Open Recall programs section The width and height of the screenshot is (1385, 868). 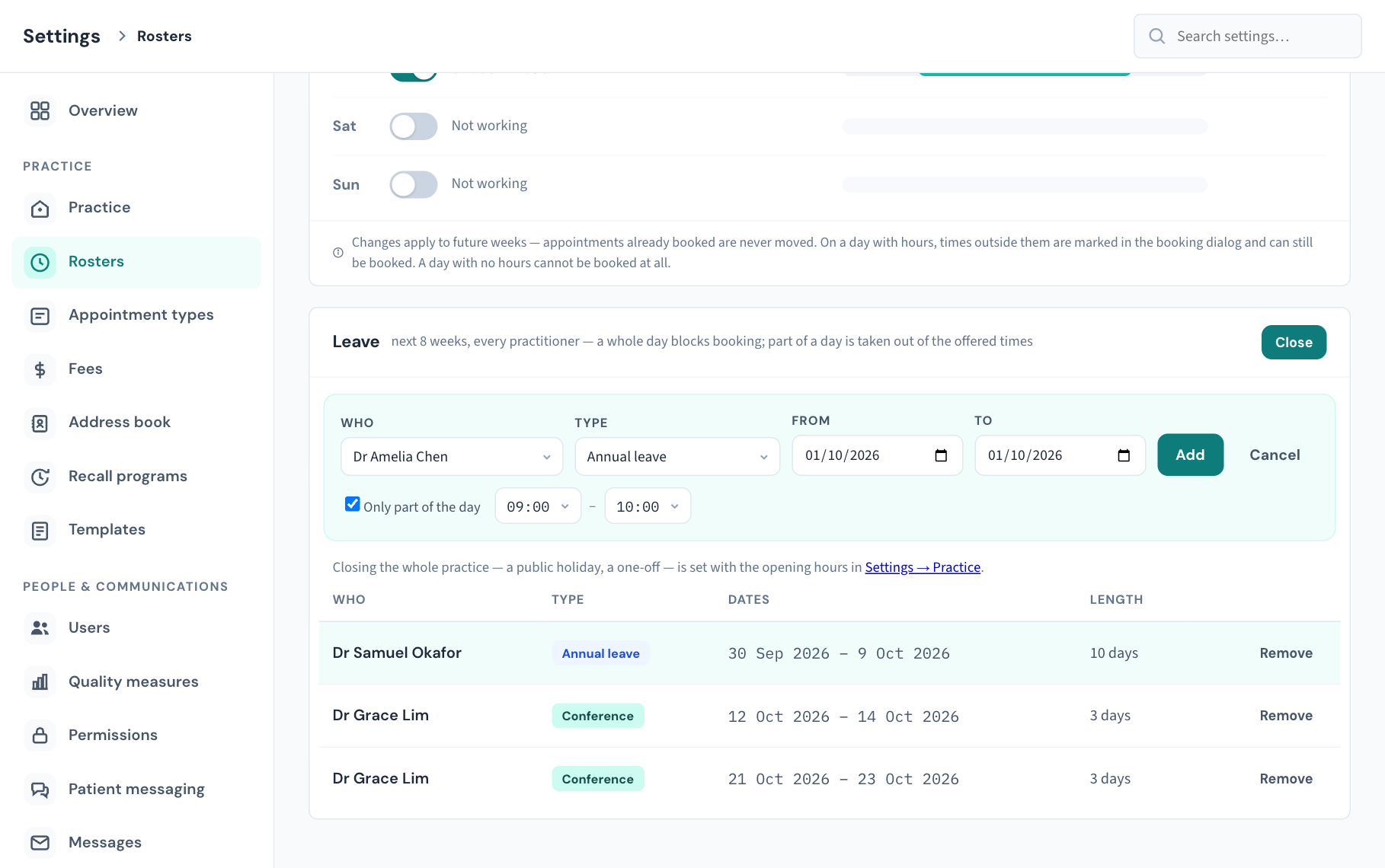(136, 477)
